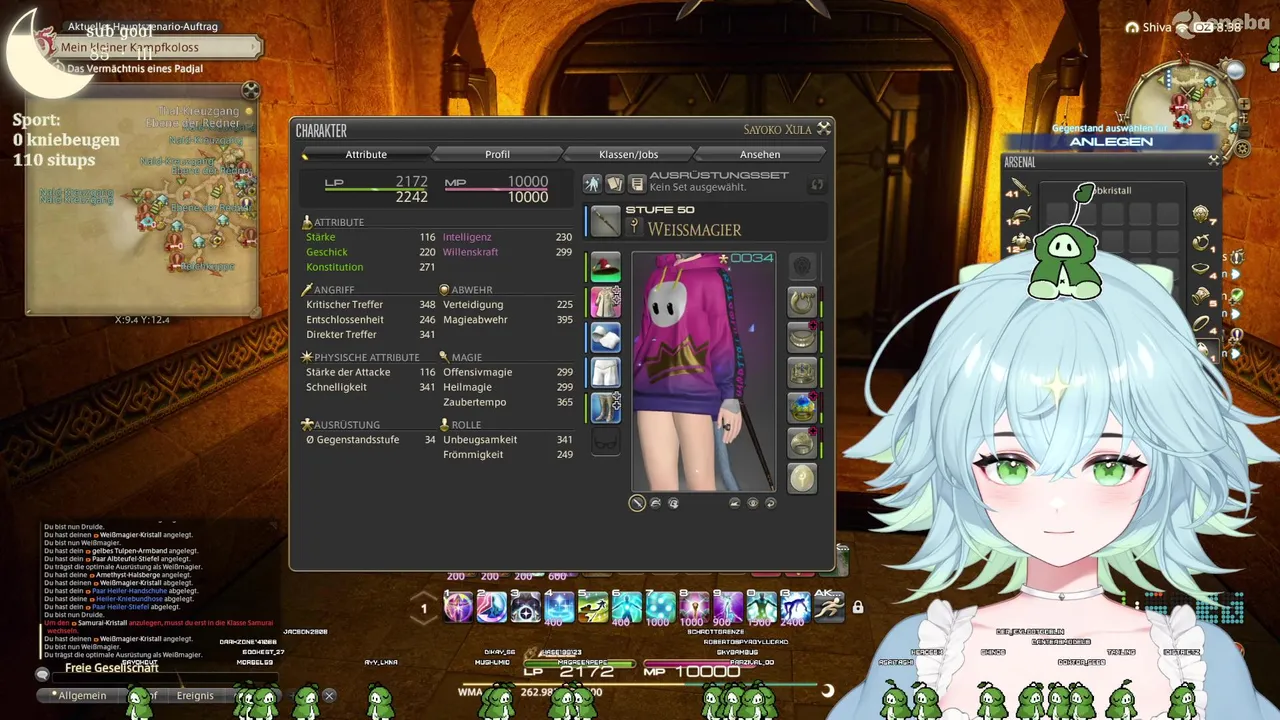Select the soul crystal slot
The image size is (1280, 720).
coord(802,477)
